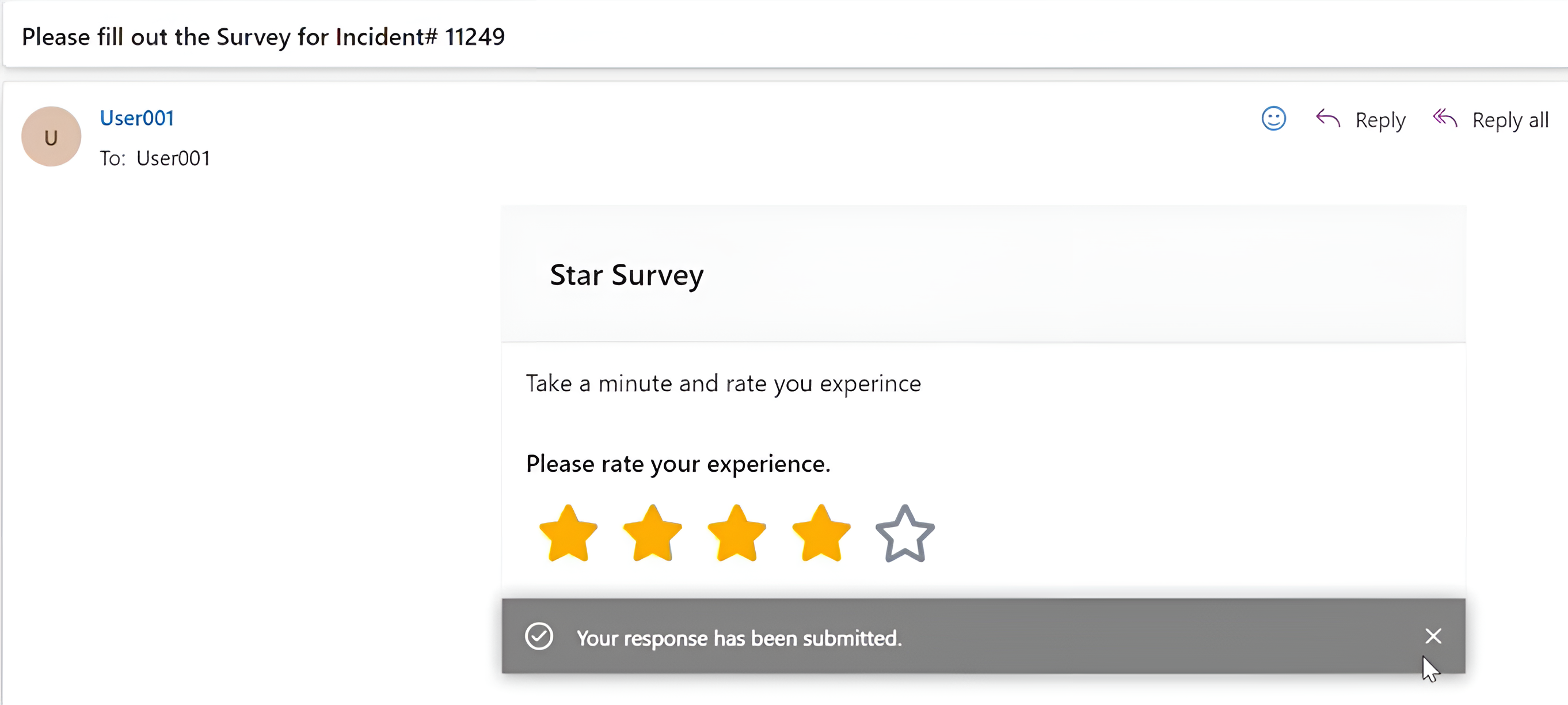Click the "Please rate your experience" question label
The image size is (1568, 705).
pyautogui.click(x=678, y=464)
